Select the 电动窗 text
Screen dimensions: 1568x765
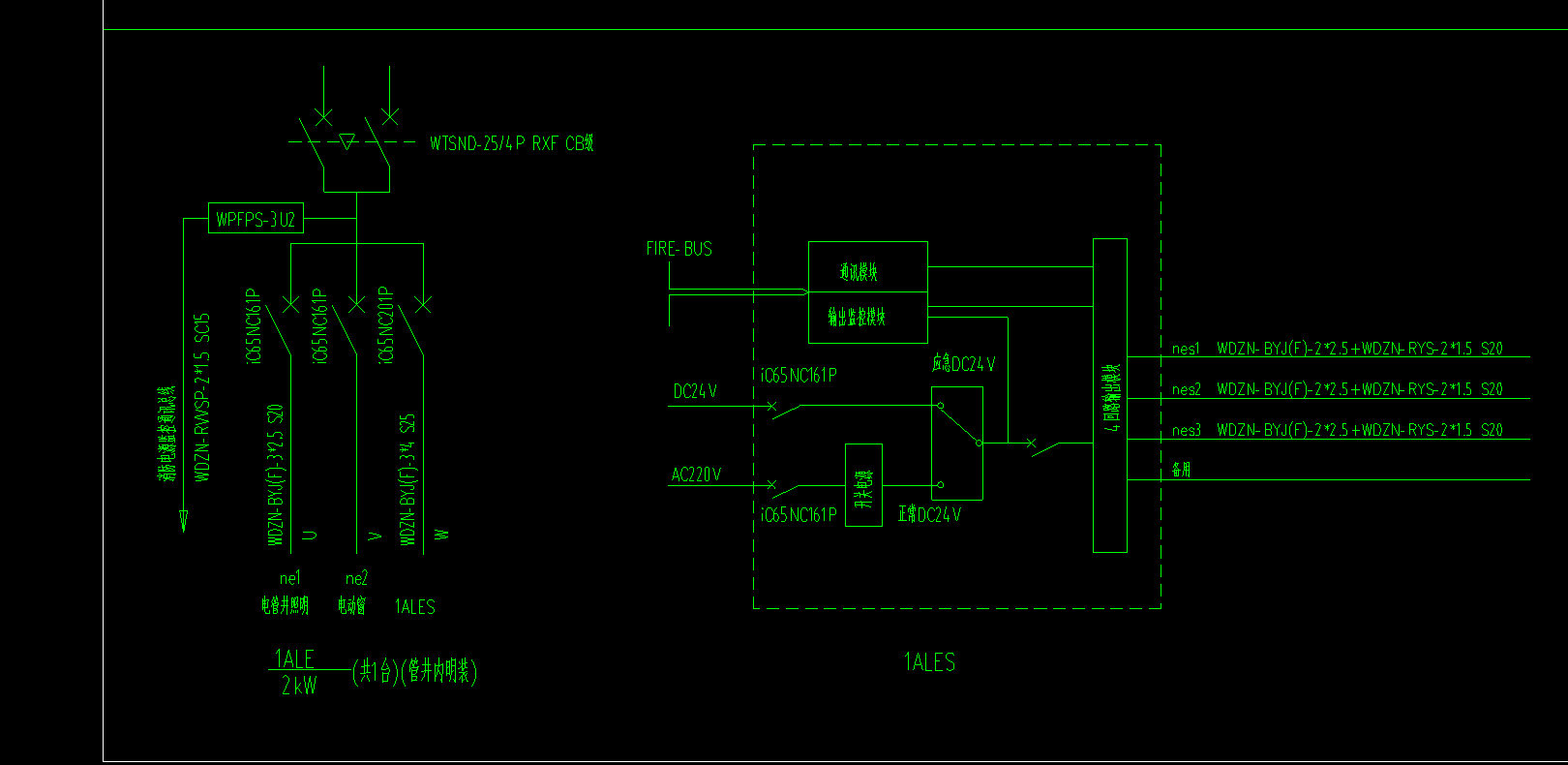point(351,606)
